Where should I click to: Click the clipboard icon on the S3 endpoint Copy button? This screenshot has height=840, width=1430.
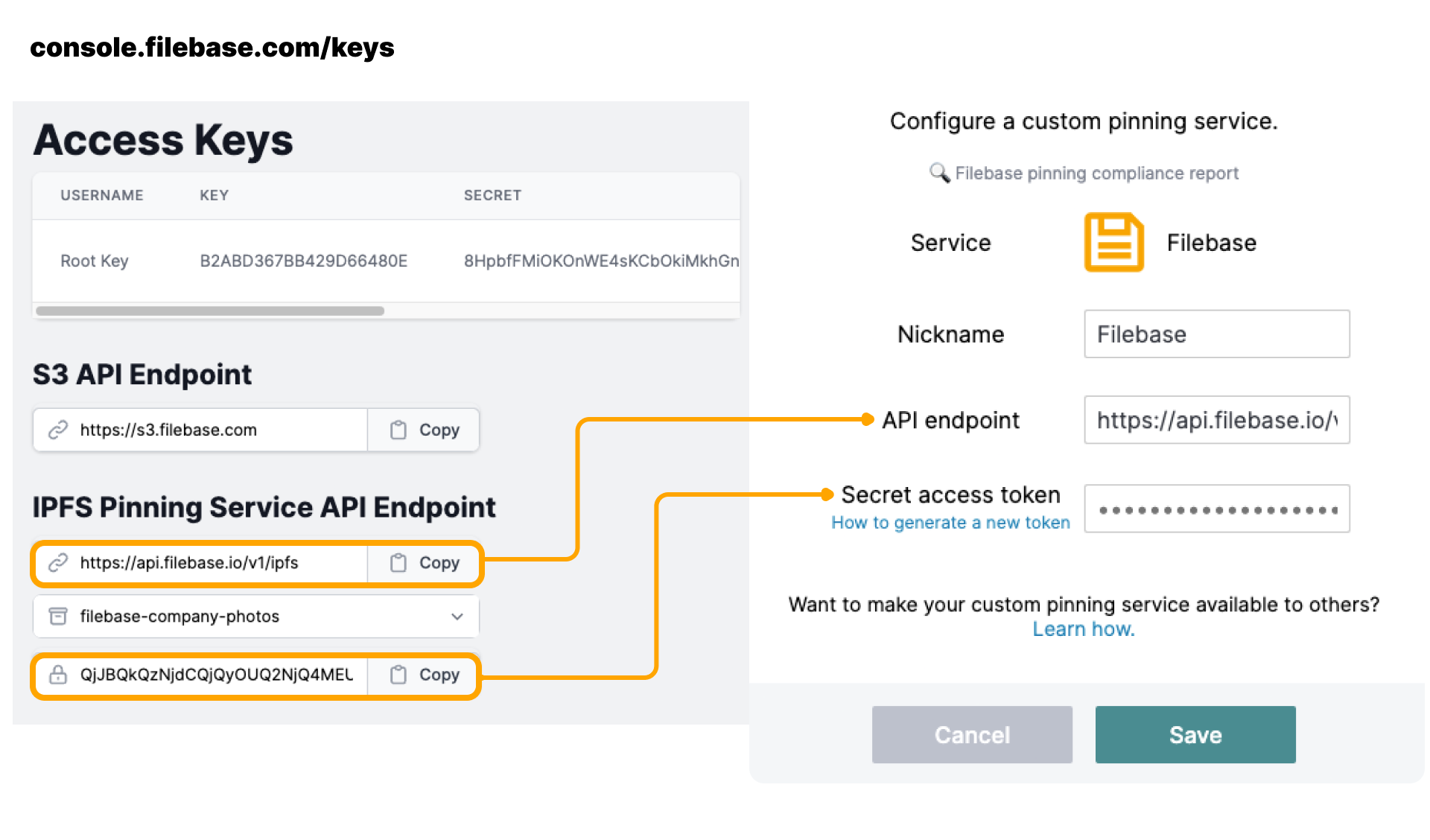coord(398,430)
